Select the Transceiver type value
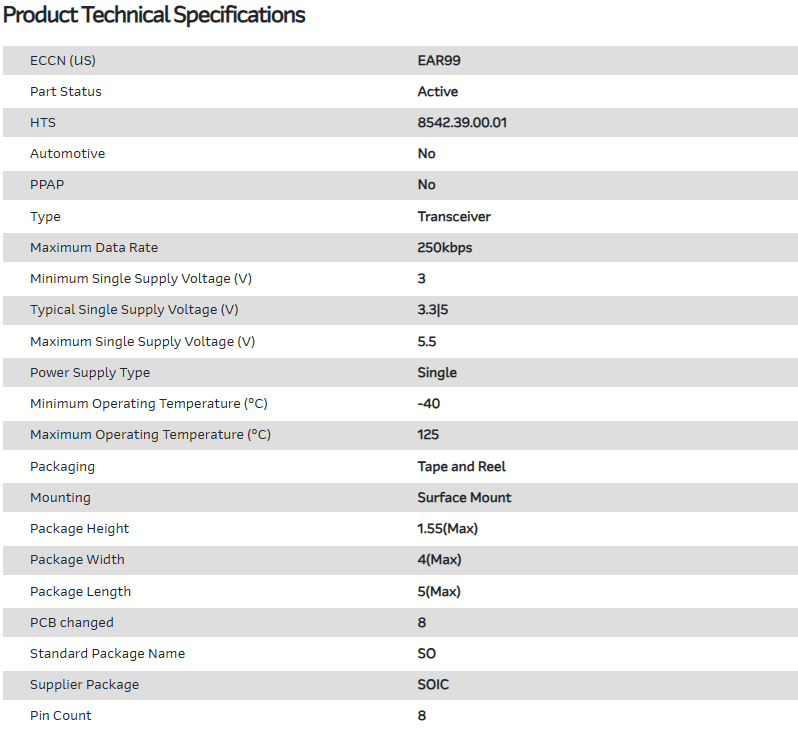 [454, 216]
